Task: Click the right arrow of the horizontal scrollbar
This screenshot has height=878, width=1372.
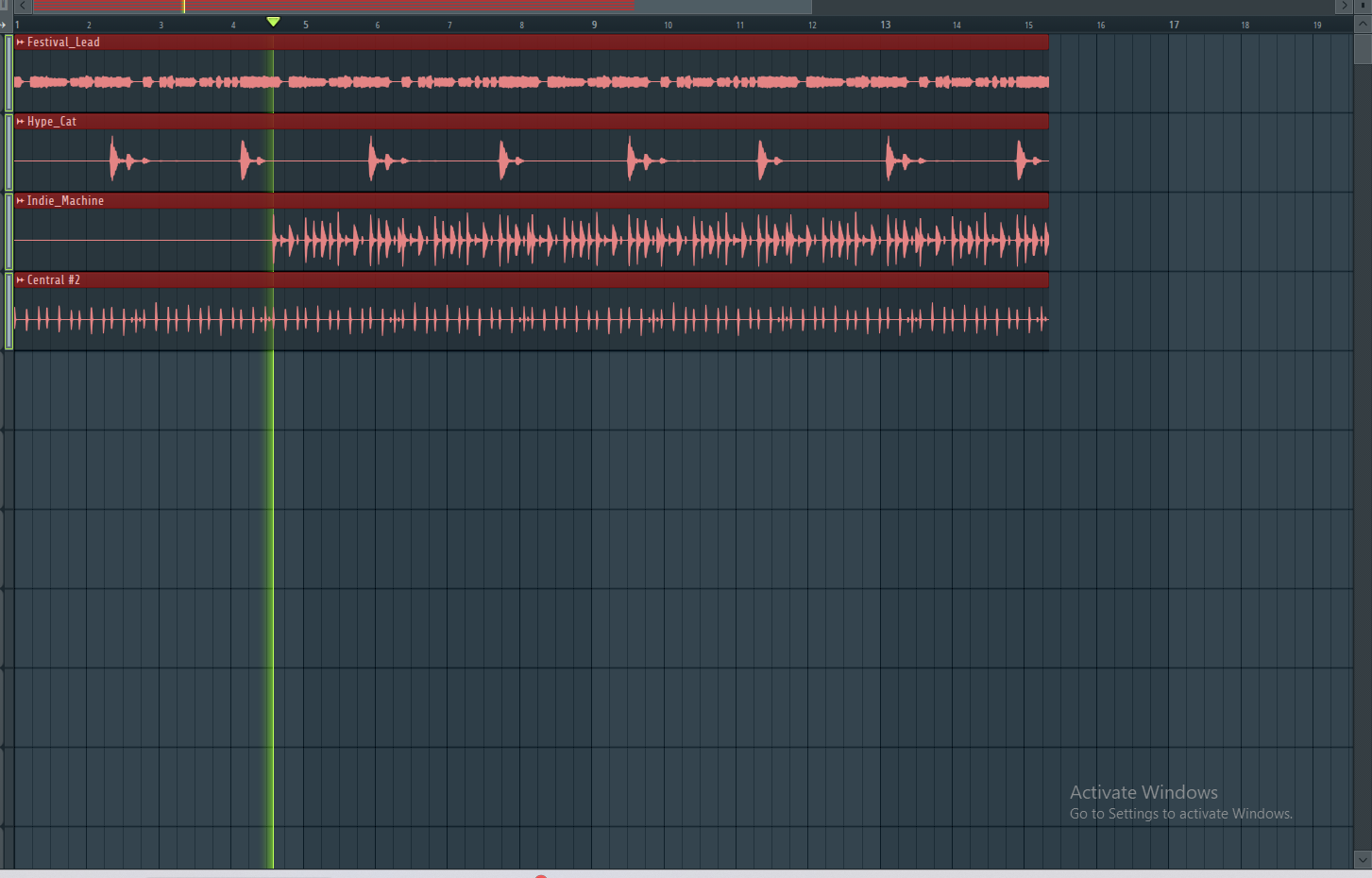Action: click(x=1345, y=6)
